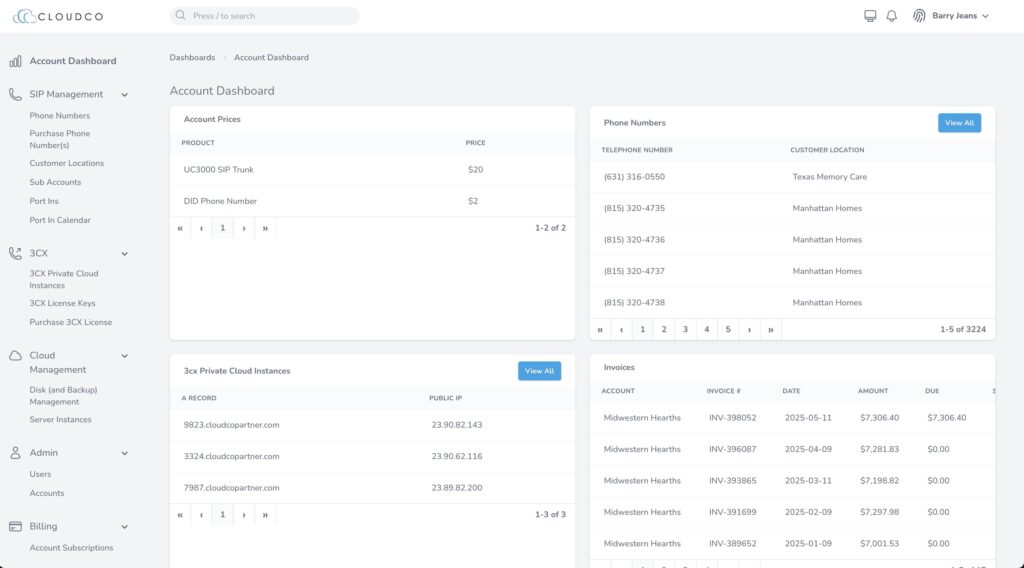
Task: Open the notifications bell
Action: [891, 16]
